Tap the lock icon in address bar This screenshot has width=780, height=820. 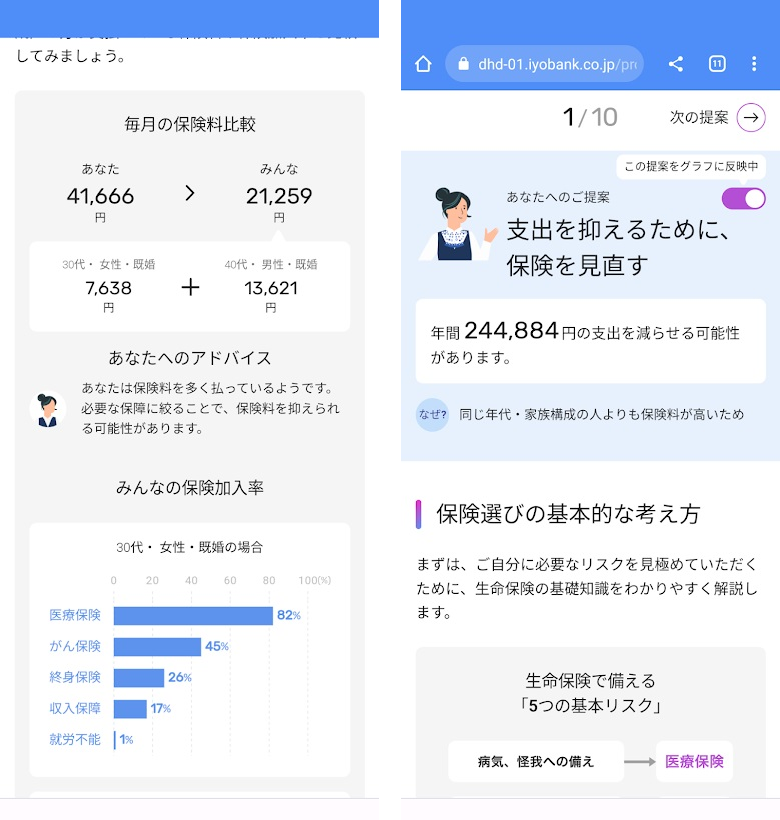pos(463,64)
